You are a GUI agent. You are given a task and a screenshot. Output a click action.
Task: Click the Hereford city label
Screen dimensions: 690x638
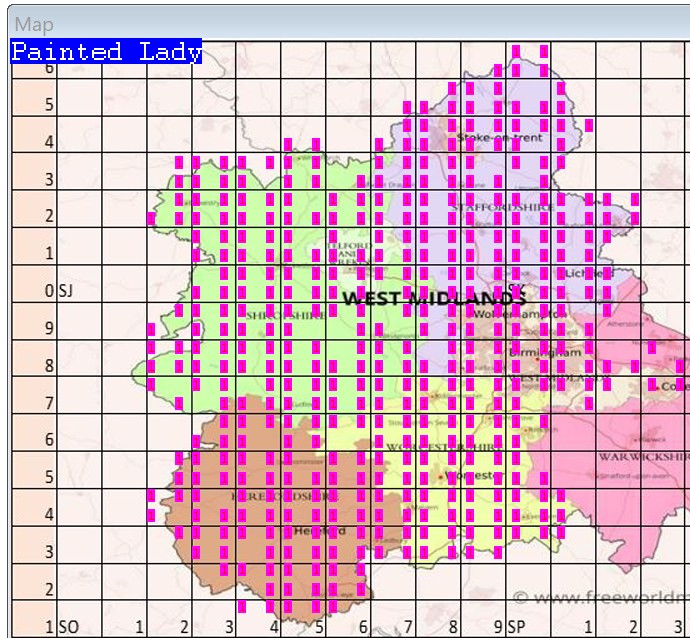pyautogui.click(x=319, y=531)
